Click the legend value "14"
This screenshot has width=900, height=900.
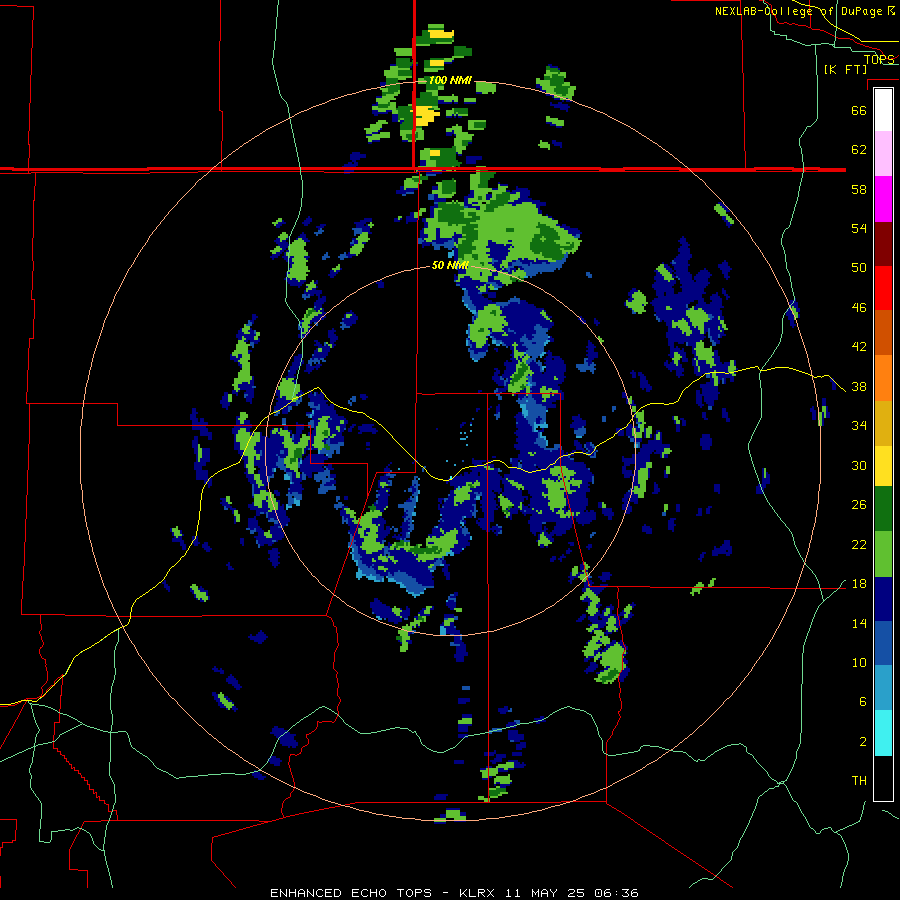859,623
